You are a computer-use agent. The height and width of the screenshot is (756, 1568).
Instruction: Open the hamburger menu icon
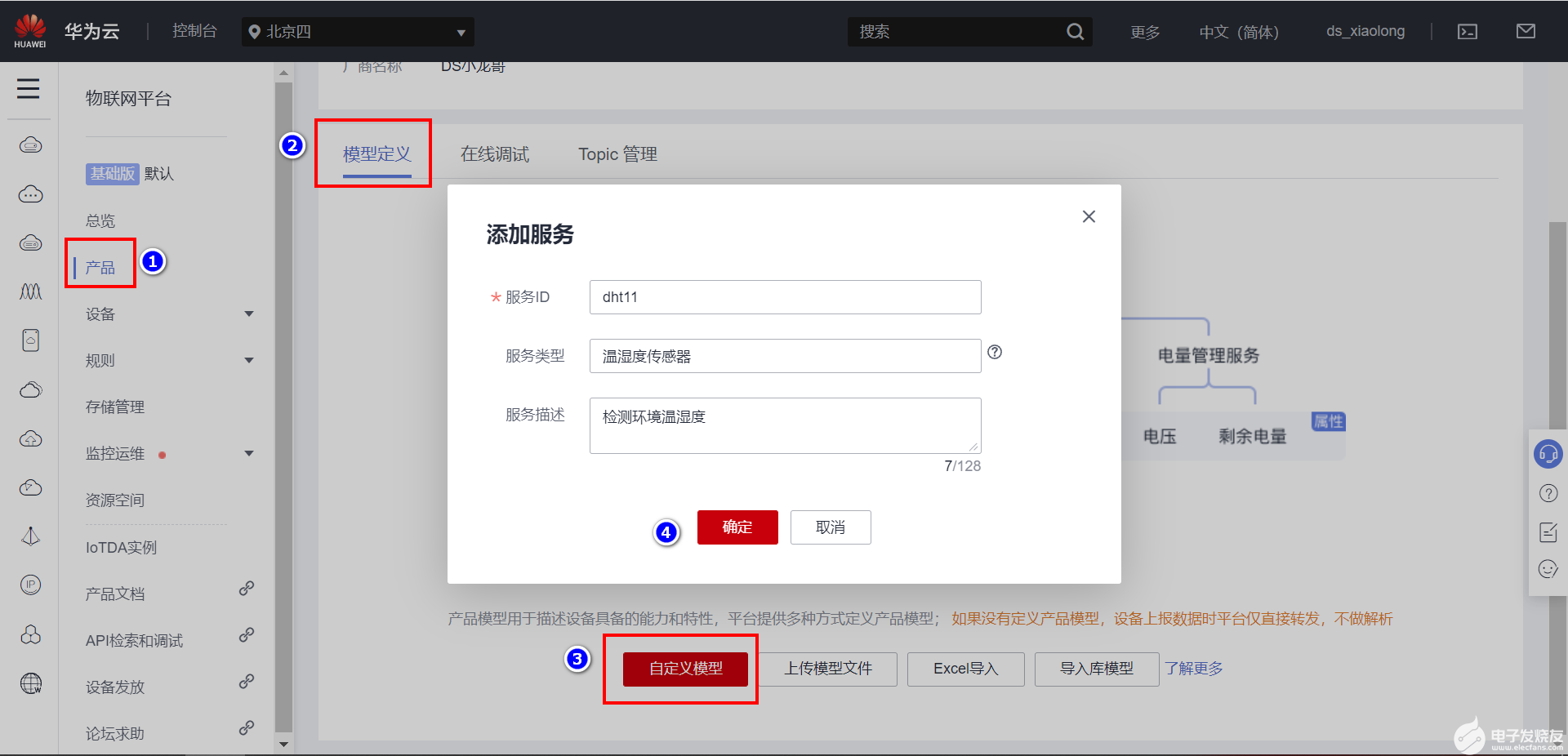29,88
